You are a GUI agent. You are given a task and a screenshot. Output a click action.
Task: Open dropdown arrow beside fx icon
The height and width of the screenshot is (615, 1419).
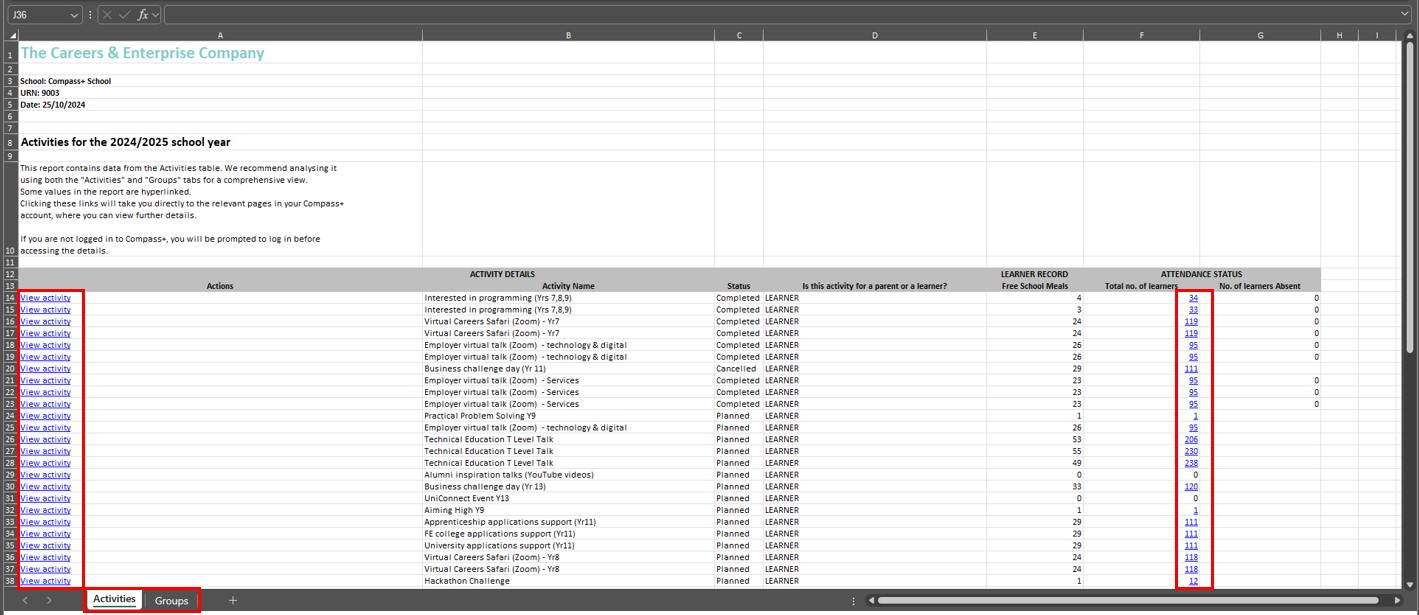tap(156, 15)
